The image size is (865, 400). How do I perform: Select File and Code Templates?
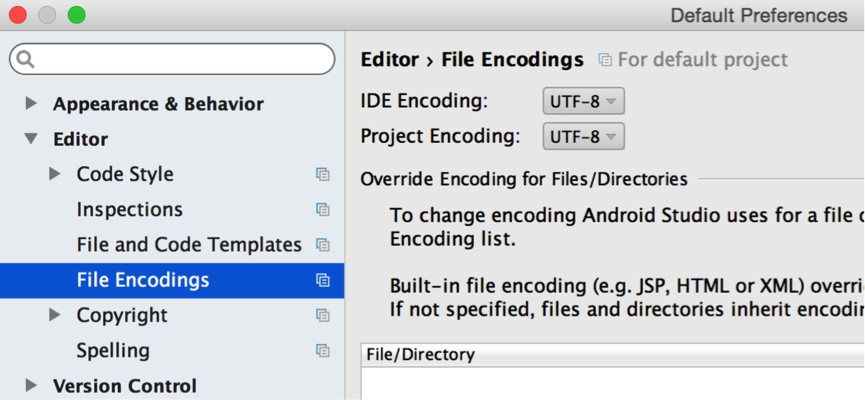click(x=188, y=245)
